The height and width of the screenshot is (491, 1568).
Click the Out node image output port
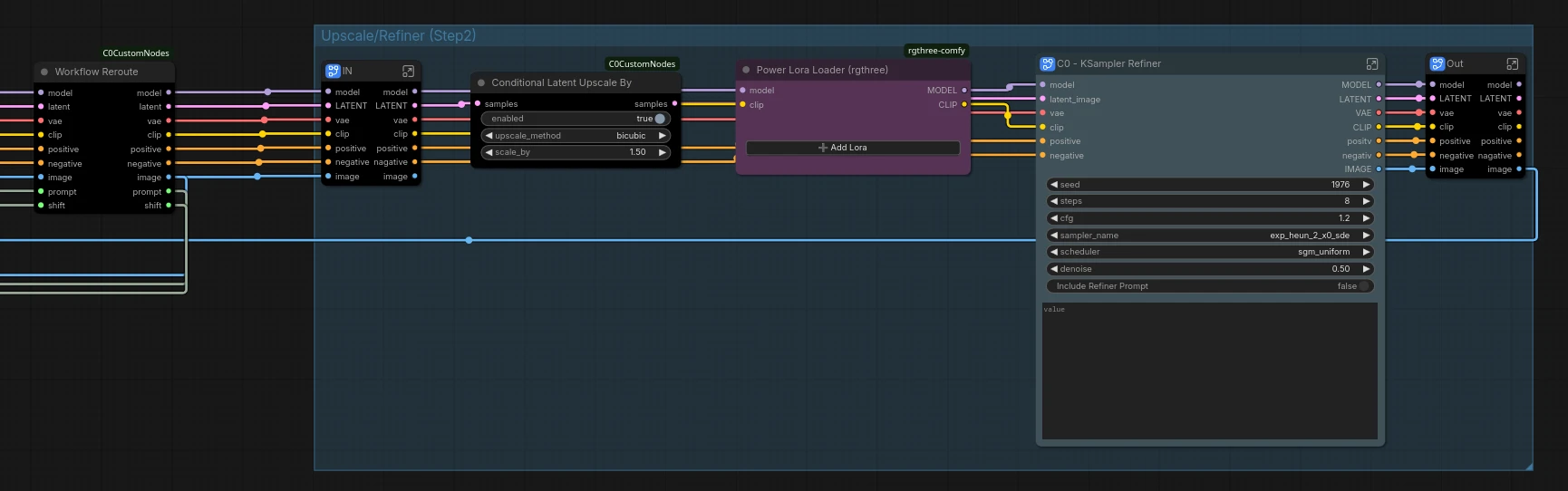1519,169
